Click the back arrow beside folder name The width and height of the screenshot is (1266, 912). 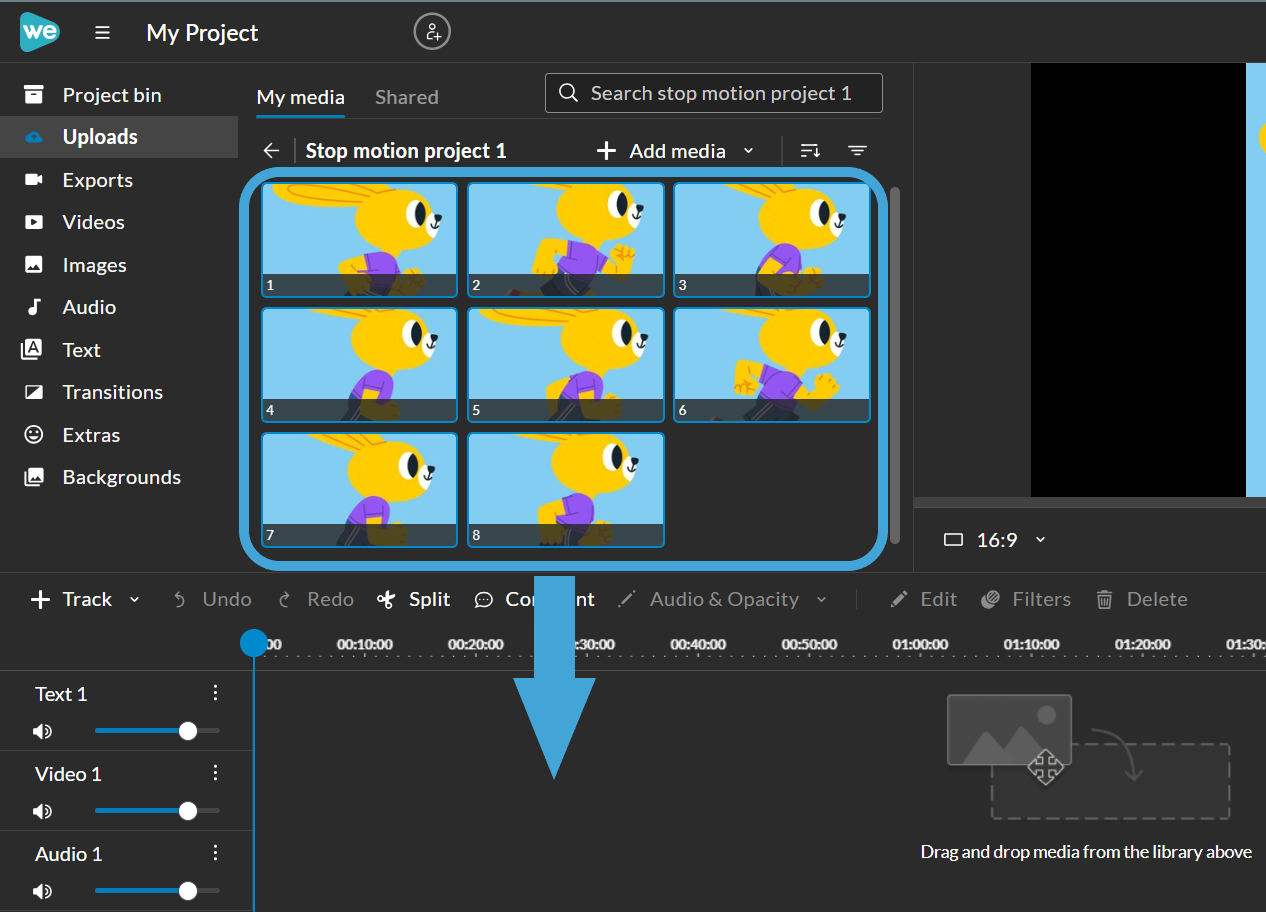[x=271, y=151]
